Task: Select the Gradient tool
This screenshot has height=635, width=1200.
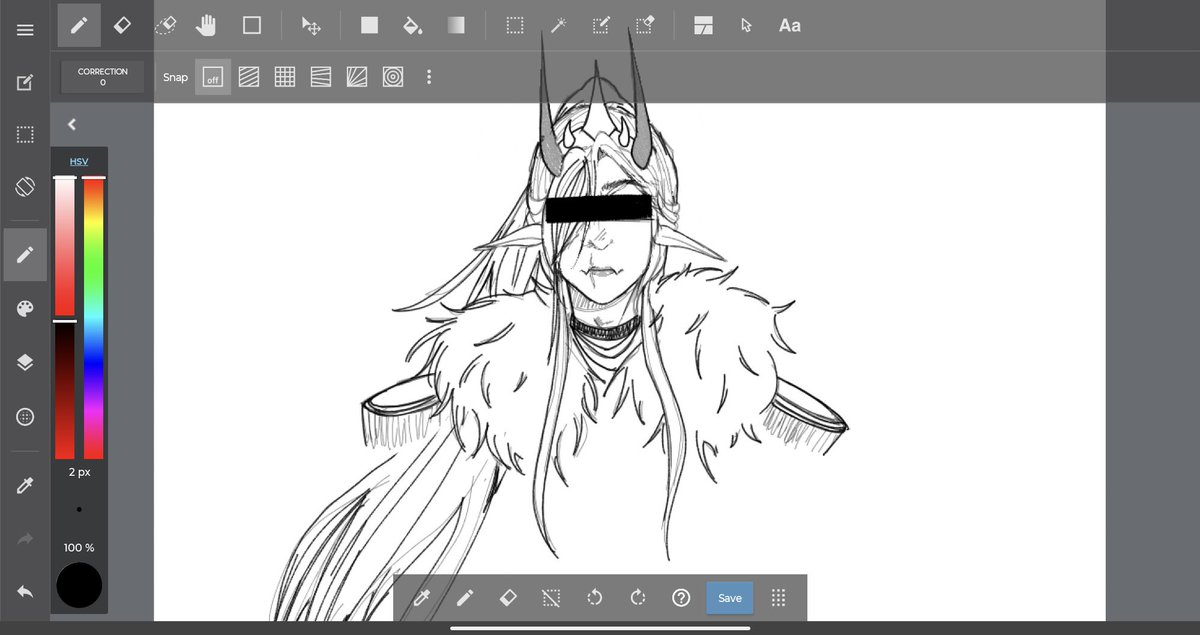Action: coord(456,25)
